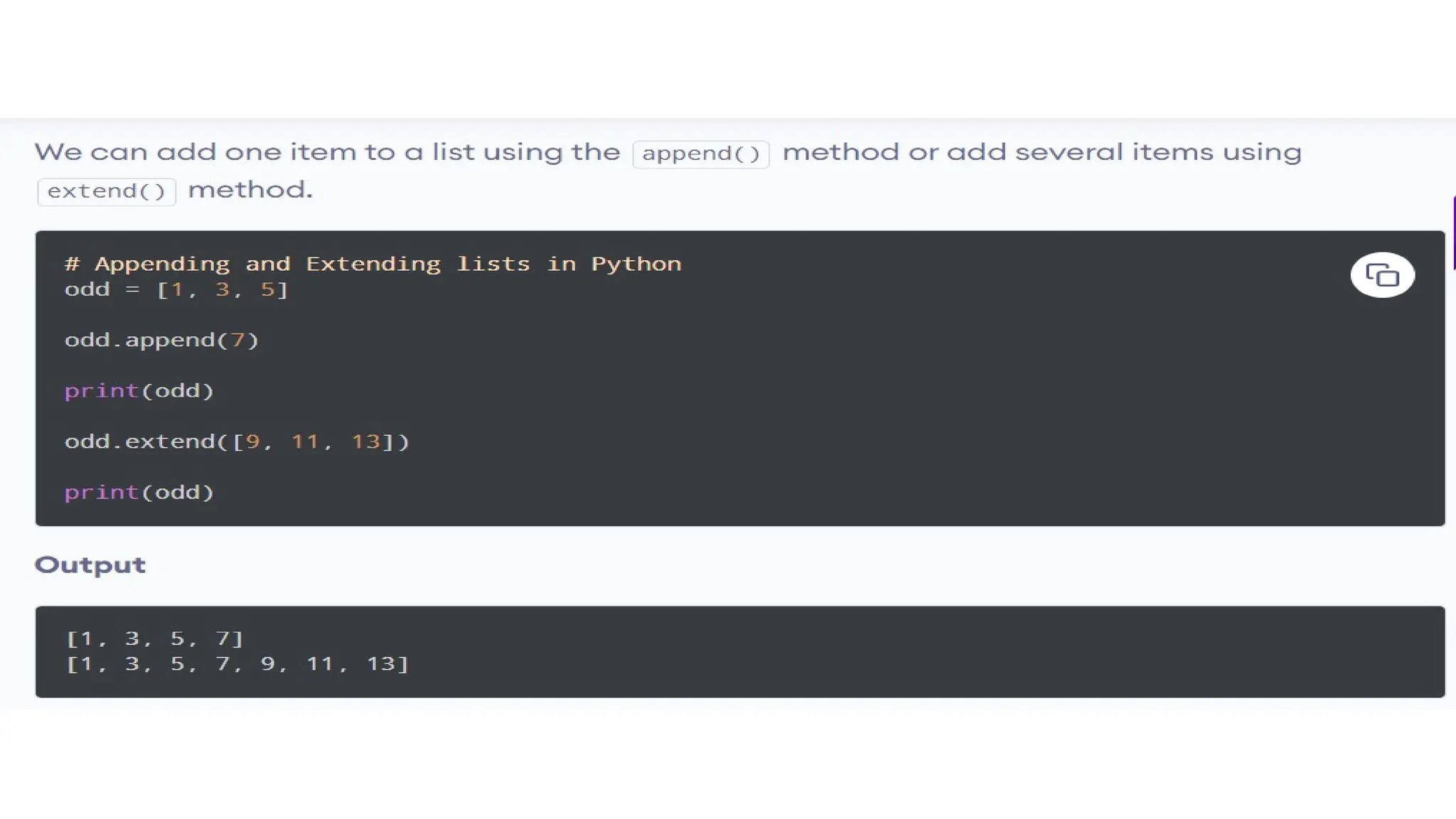
Task: Click the number 7 inside append call
Action: pyautogui.click(x=237, y=340)
